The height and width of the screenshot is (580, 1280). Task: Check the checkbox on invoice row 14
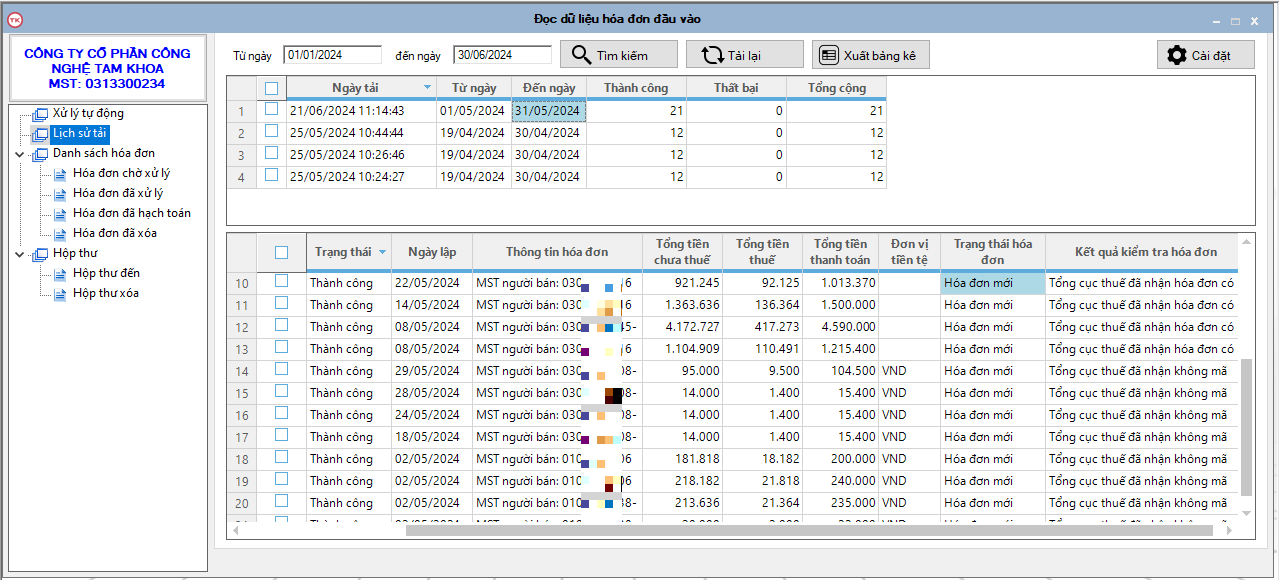(281, 370)
